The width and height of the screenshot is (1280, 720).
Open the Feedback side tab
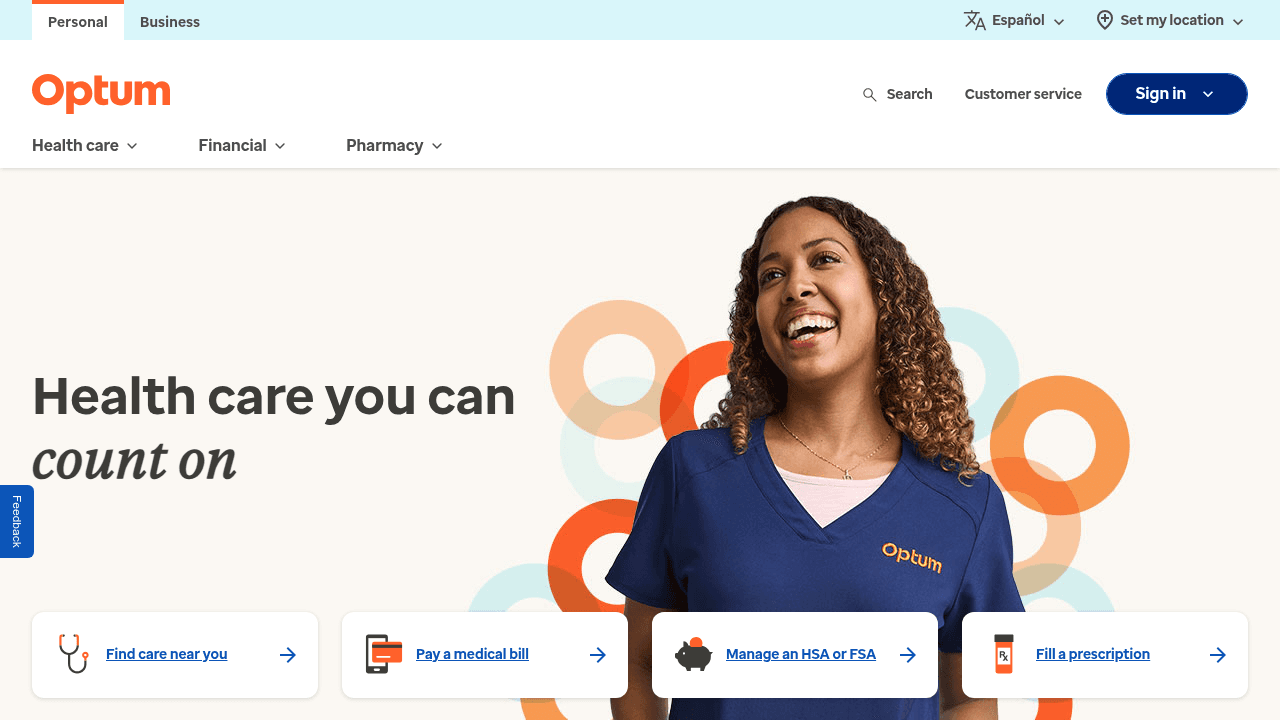click(x=17, y=521)
